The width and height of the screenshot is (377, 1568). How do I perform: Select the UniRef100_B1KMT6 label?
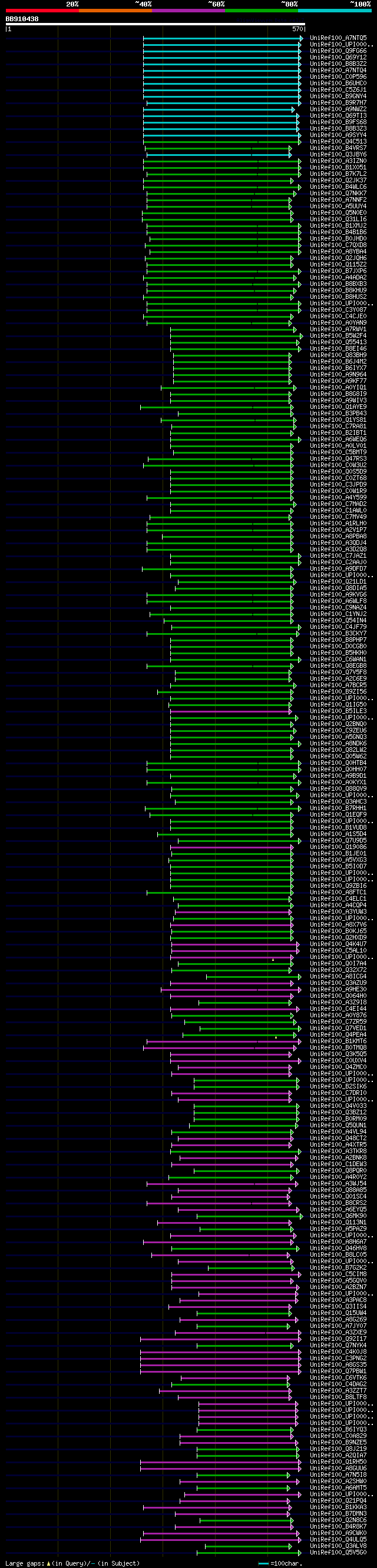pos(338,1041)
